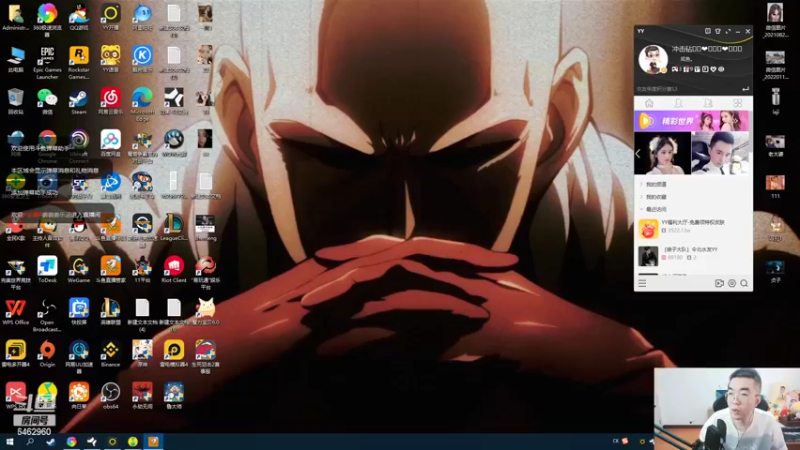Image resolution: width=800 pixels, height=450 pixels.
Task: Select the Binance desktop shortcut
Action: pos(111,354)
